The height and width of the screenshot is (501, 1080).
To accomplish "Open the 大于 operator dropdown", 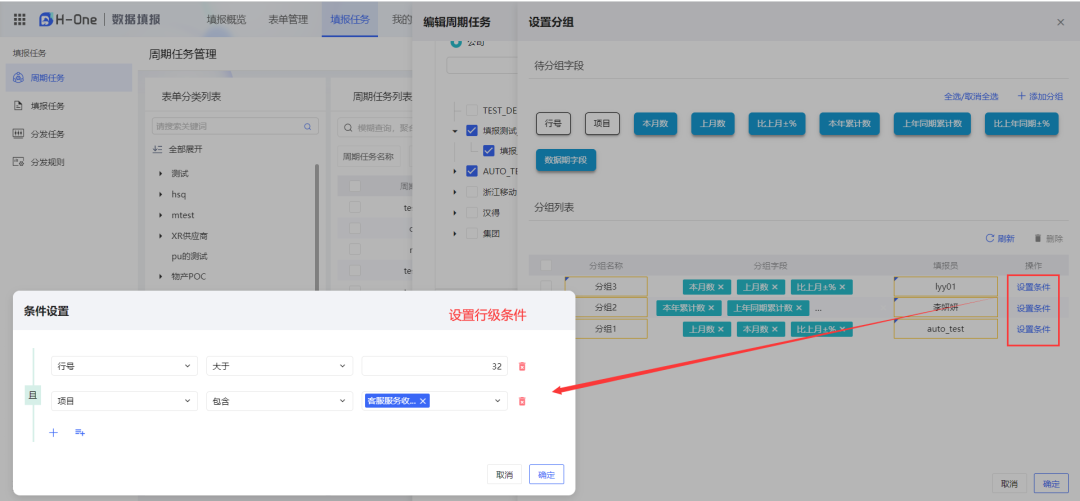I will click(280, 367).
